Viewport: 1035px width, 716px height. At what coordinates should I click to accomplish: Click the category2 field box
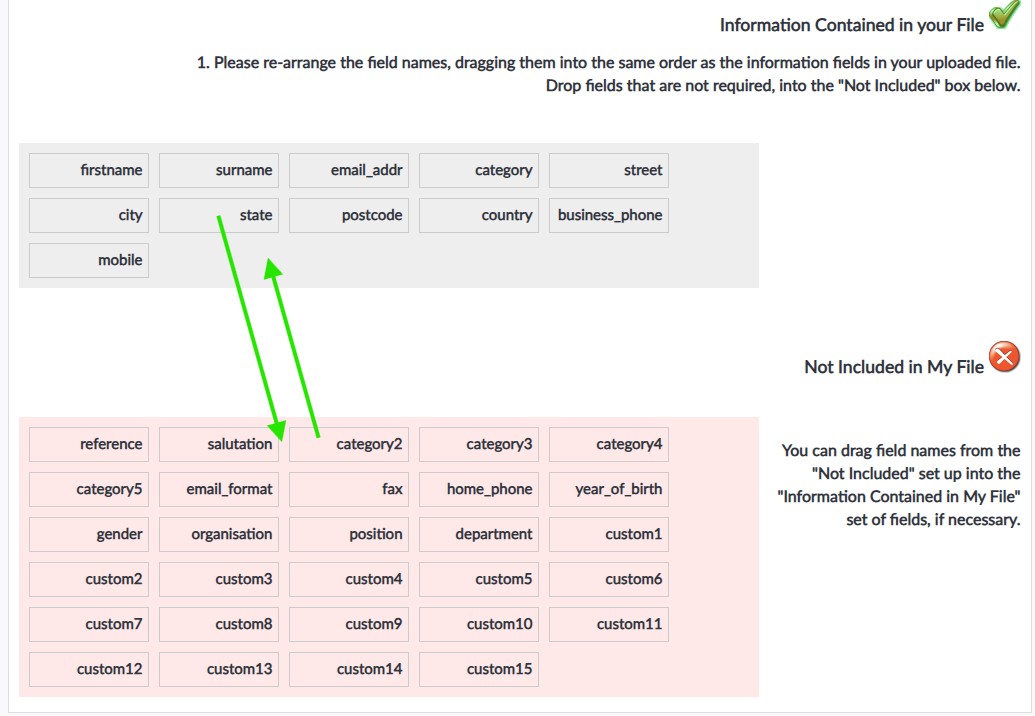(349, 444)
